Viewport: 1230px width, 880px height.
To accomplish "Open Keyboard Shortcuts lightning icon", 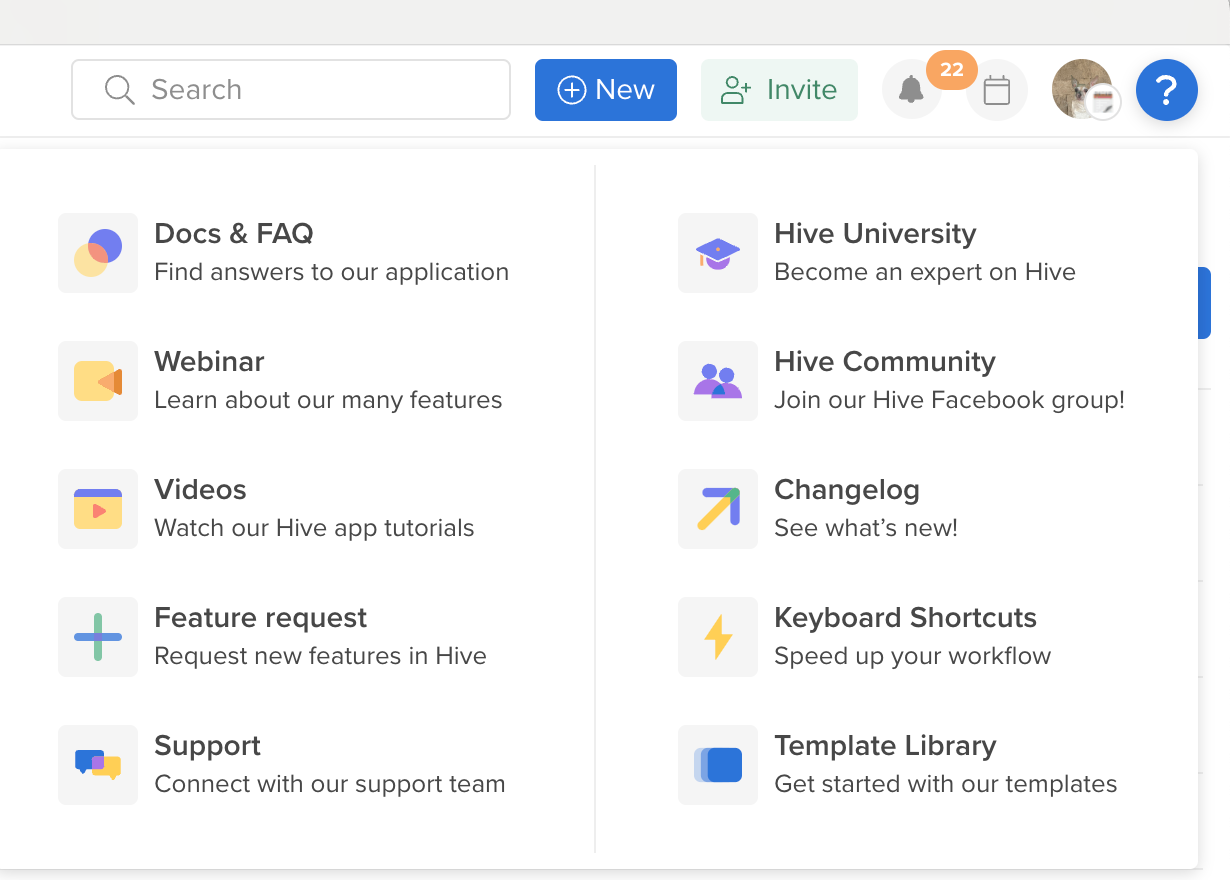I will [x=717, y=637].
